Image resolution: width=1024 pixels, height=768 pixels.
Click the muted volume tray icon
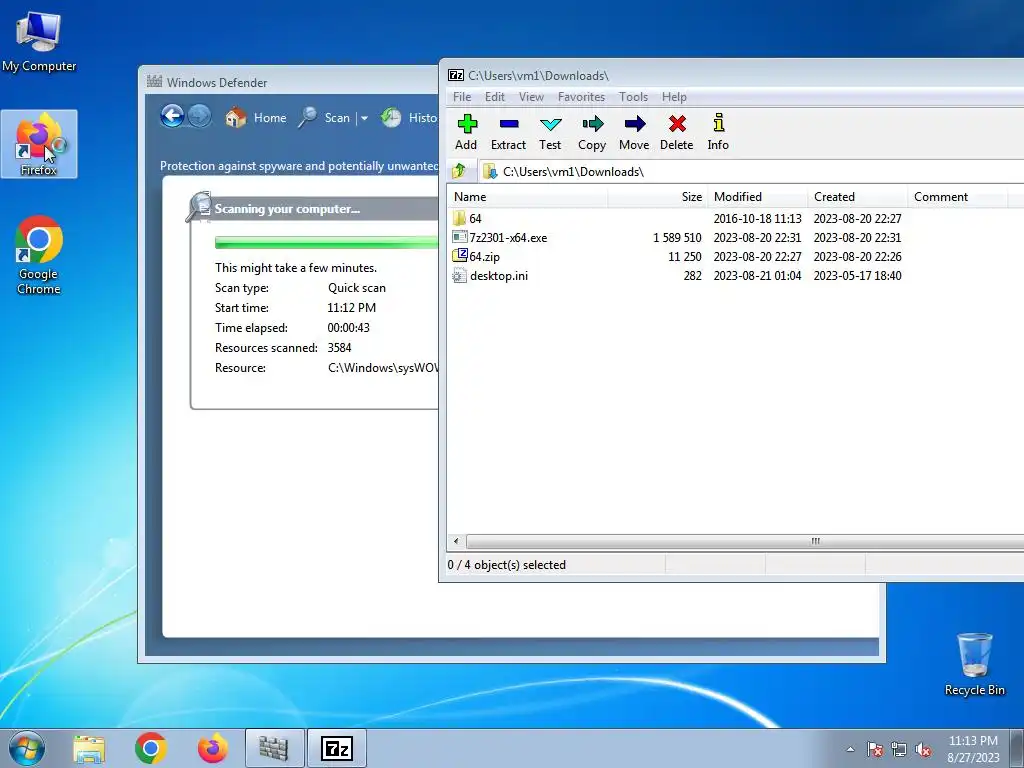[923, 749]
